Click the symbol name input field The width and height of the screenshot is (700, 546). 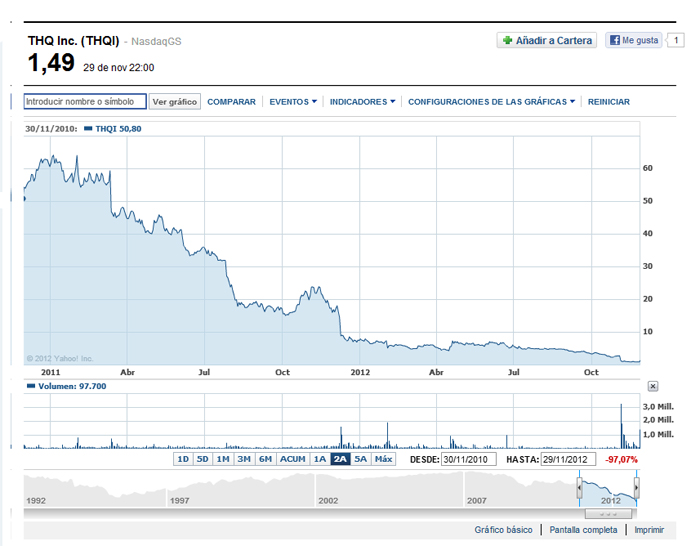[85, 102]
